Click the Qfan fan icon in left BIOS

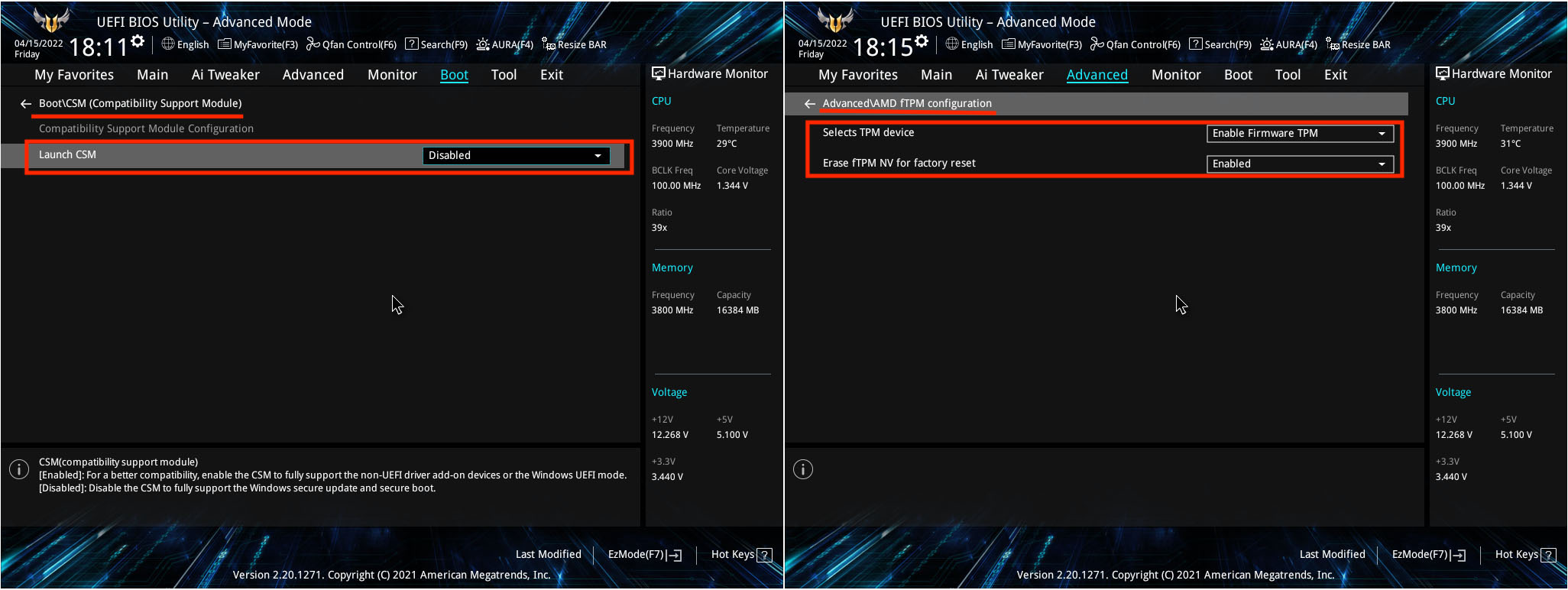[x=313, y=44]
